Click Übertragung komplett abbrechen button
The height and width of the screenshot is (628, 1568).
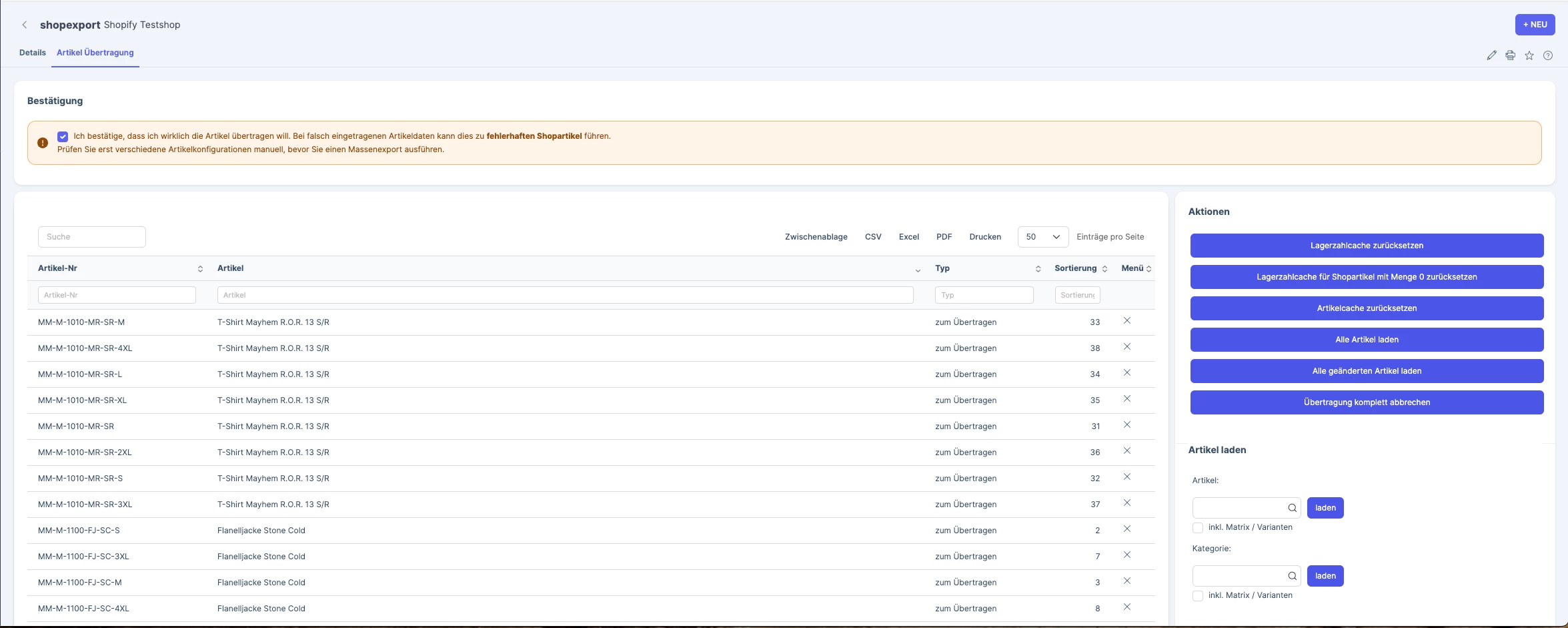[1367, 402]
